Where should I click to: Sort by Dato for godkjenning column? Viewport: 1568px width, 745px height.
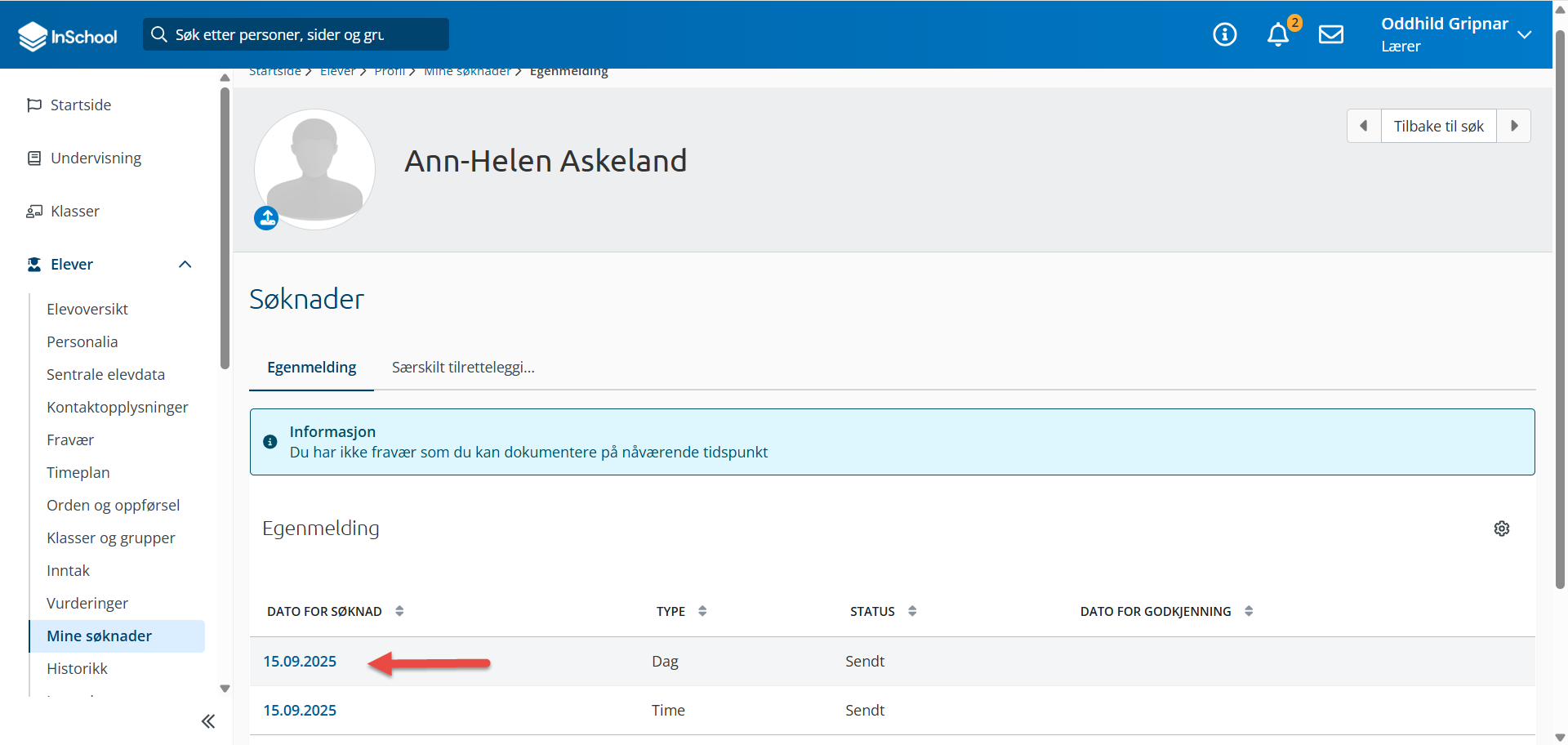pos(1249,611)
